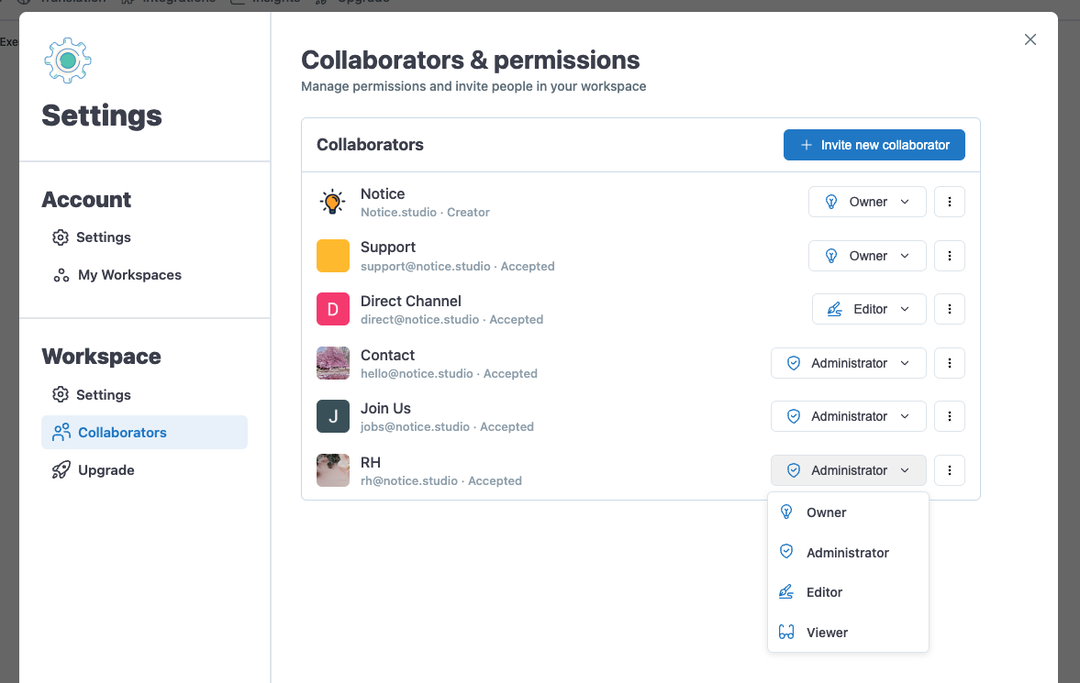Open the three-dot menu for RH
The height and width of the screenshot is (683, 1080).
tap(949, 470)
